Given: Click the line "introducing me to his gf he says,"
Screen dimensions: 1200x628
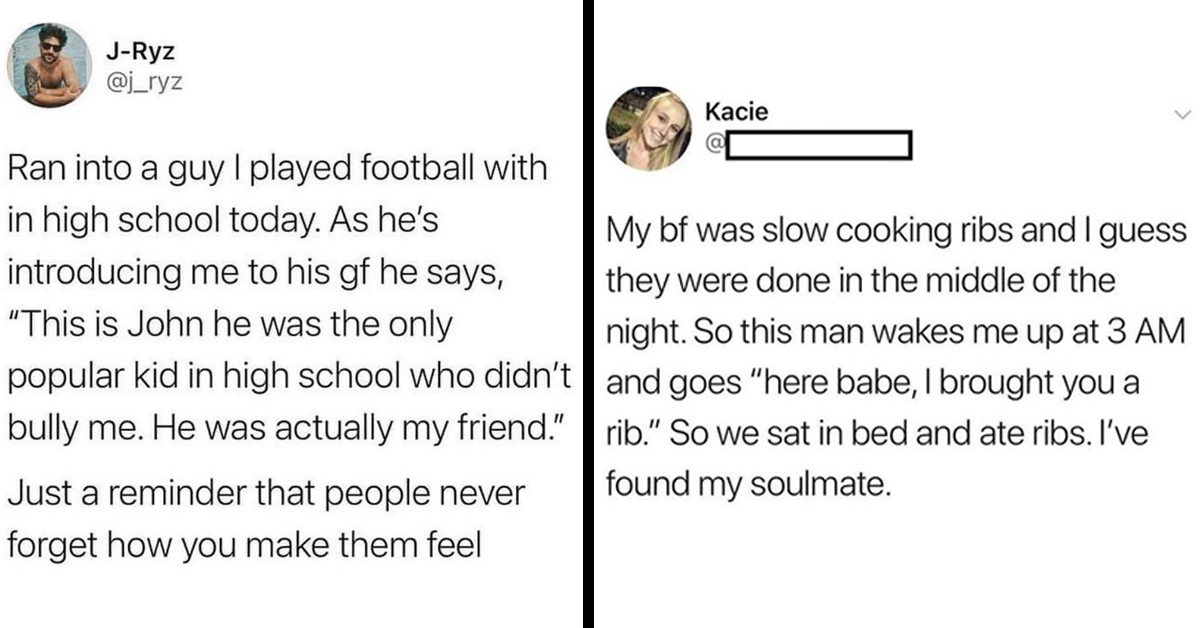Looking at the screenshot, I should pos(254,271).
